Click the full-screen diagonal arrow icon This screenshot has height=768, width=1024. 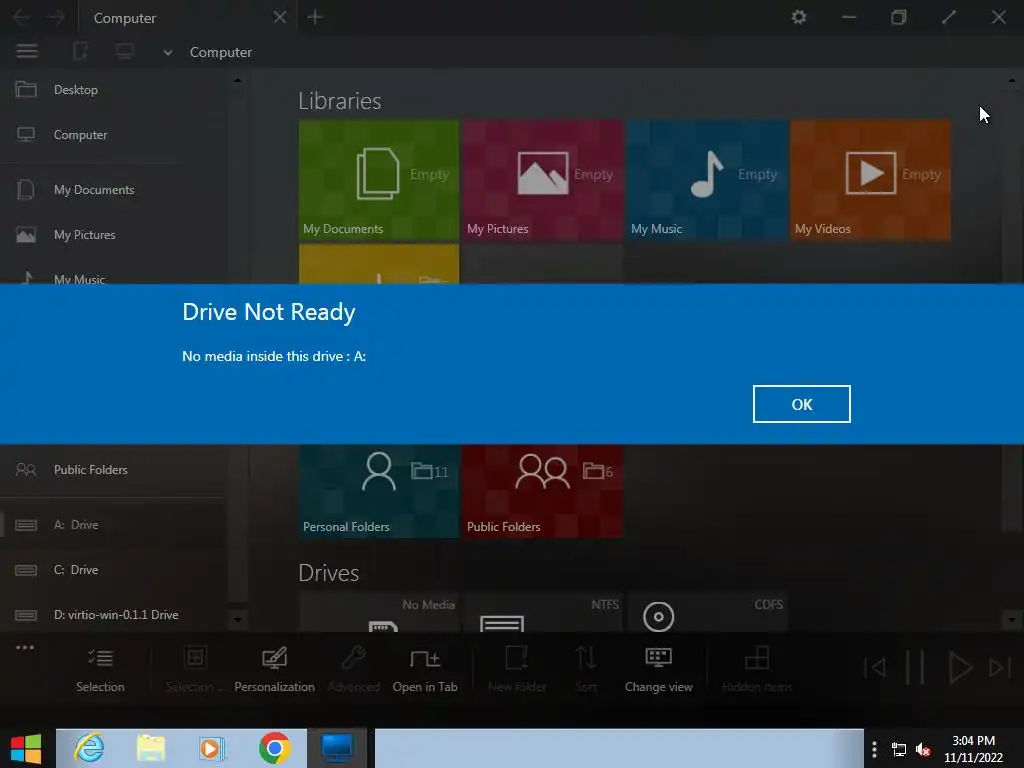pos(949,17)
